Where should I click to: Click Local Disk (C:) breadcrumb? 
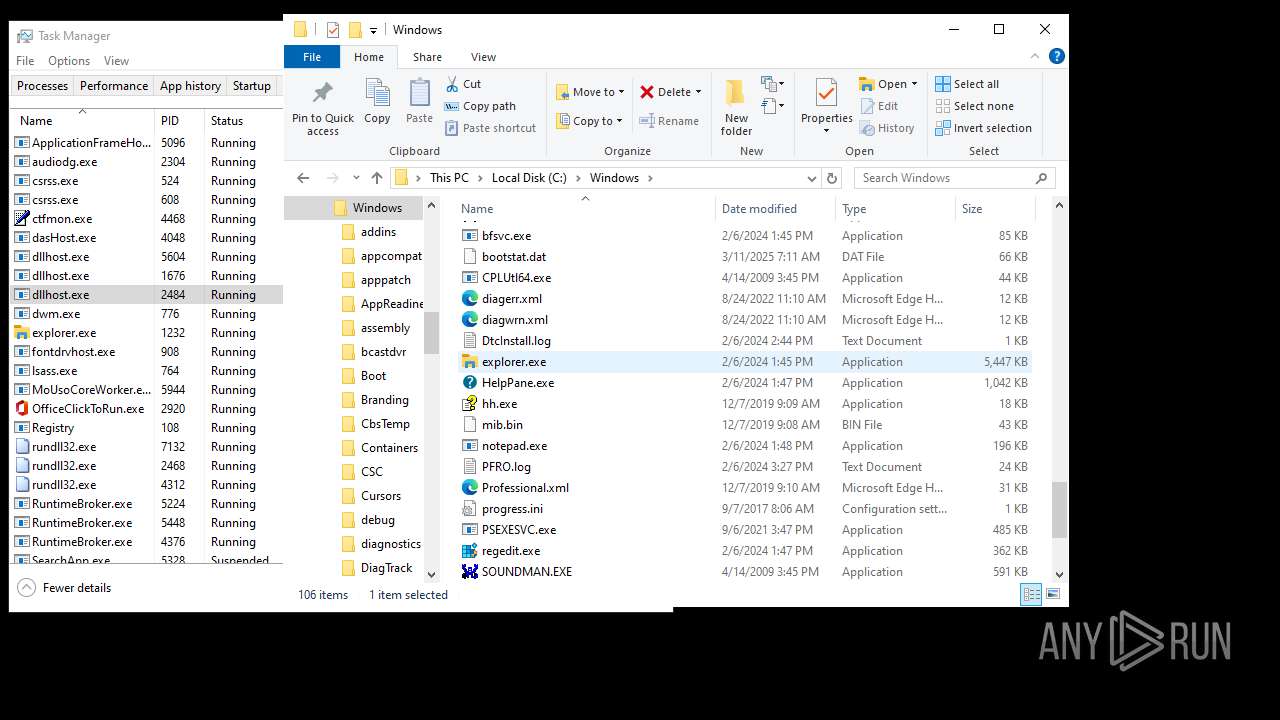click(x=529, y=178)
